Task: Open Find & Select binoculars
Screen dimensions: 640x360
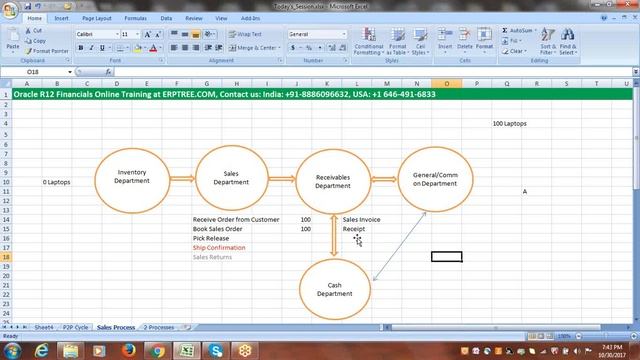Action: pos(568,41)
